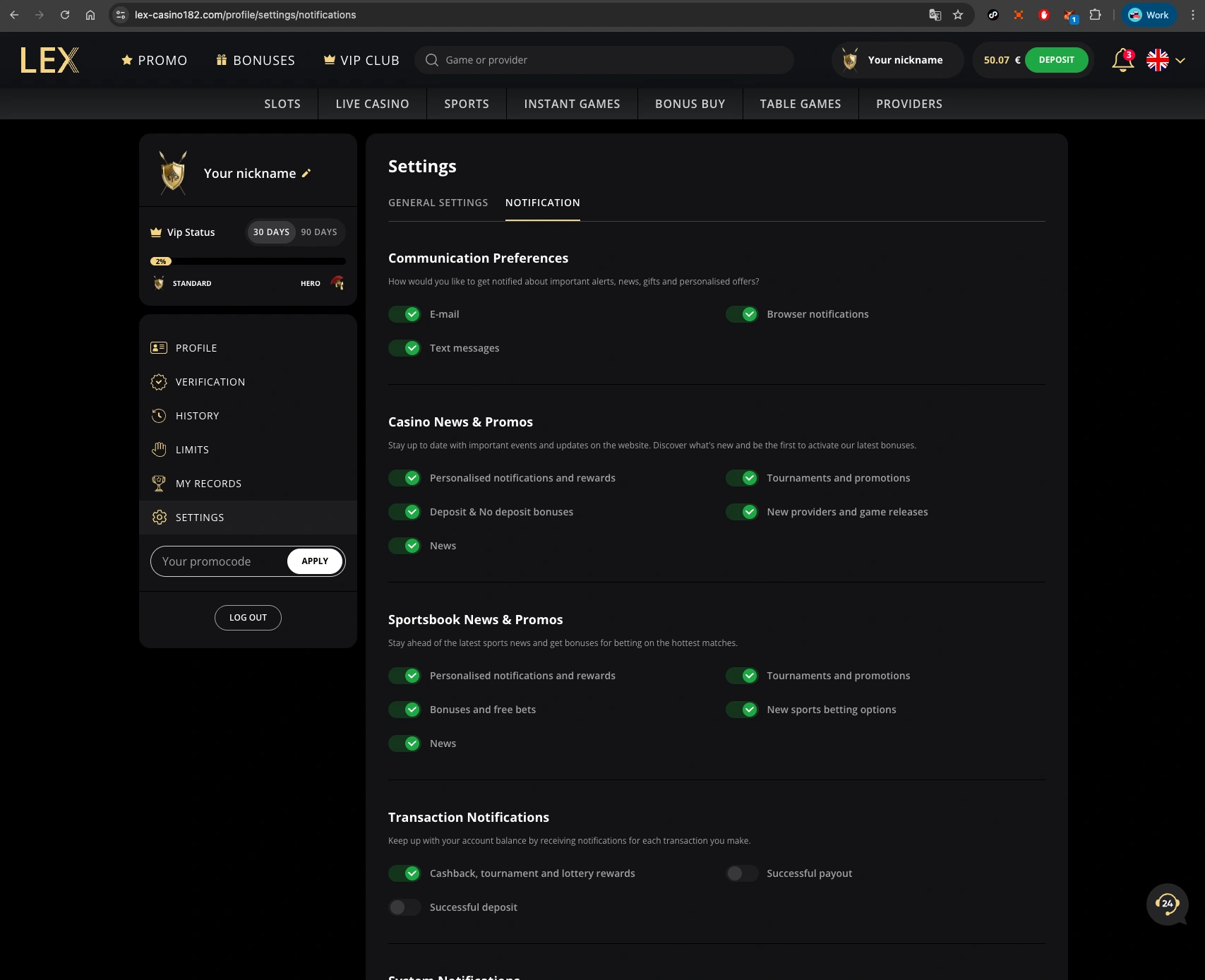This screenshot has width=1205, height=980.
Task: Open Limits in sidebar
Action: [248, 450]
